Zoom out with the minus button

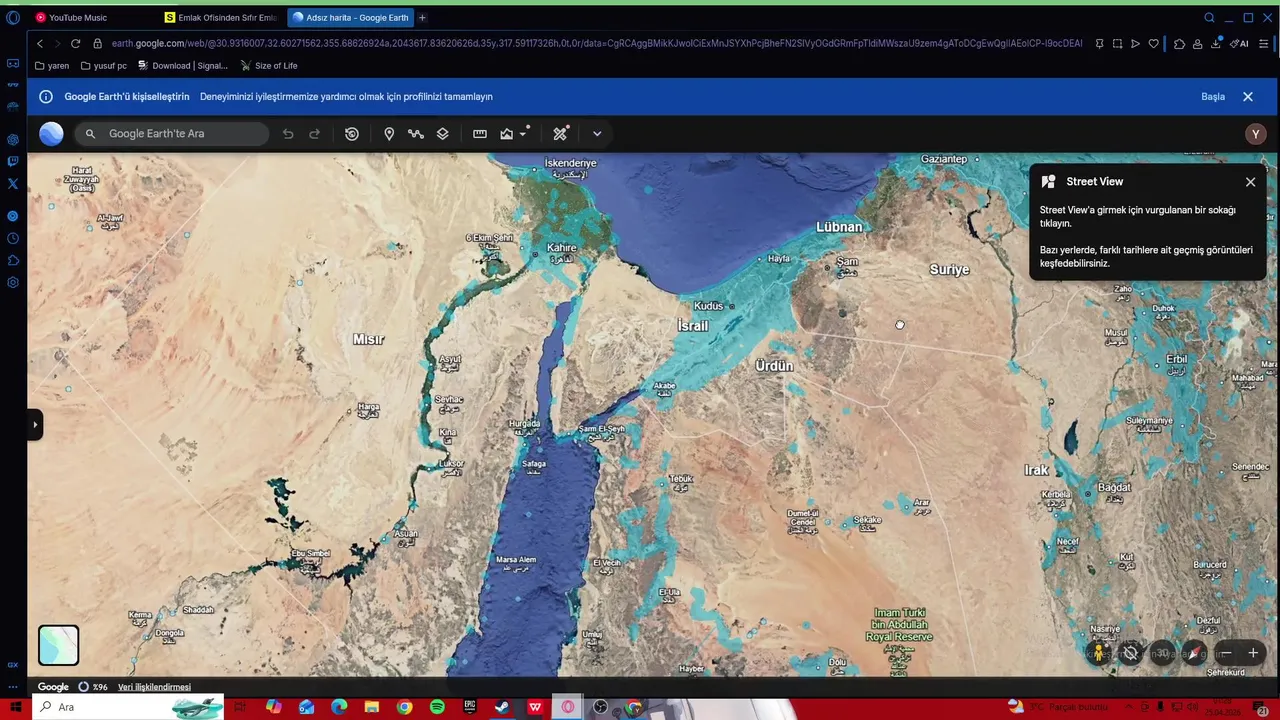(x=1226, y=653)
